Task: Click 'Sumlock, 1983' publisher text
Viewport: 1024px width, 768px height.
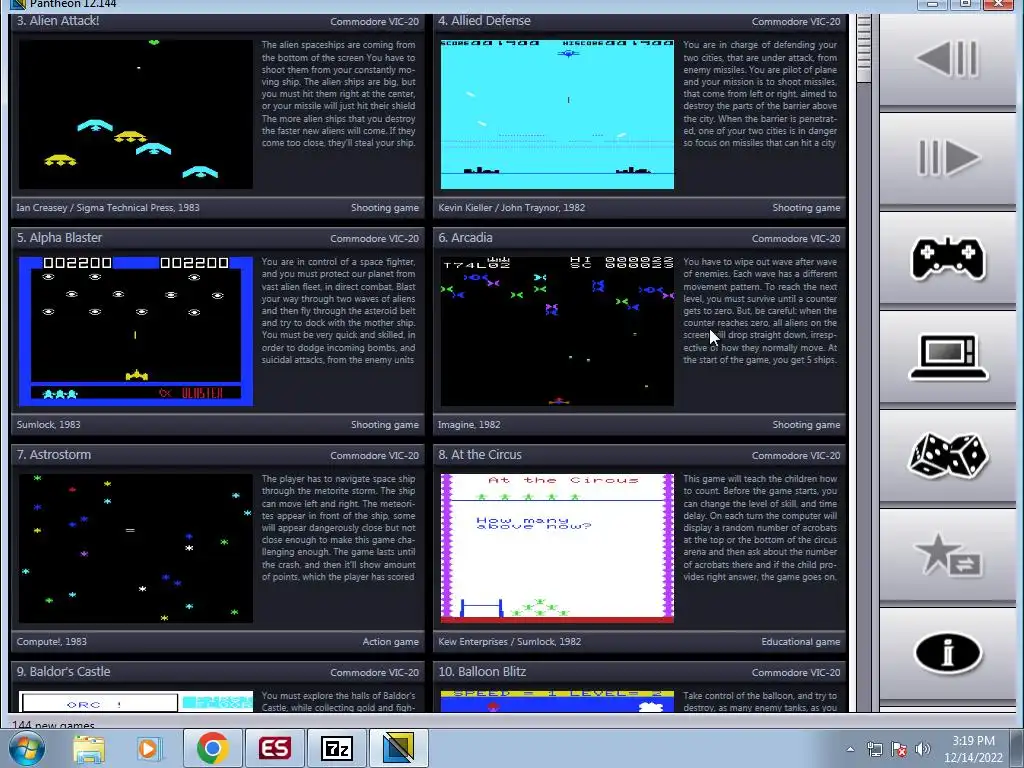Action: (x=48, y=424)
